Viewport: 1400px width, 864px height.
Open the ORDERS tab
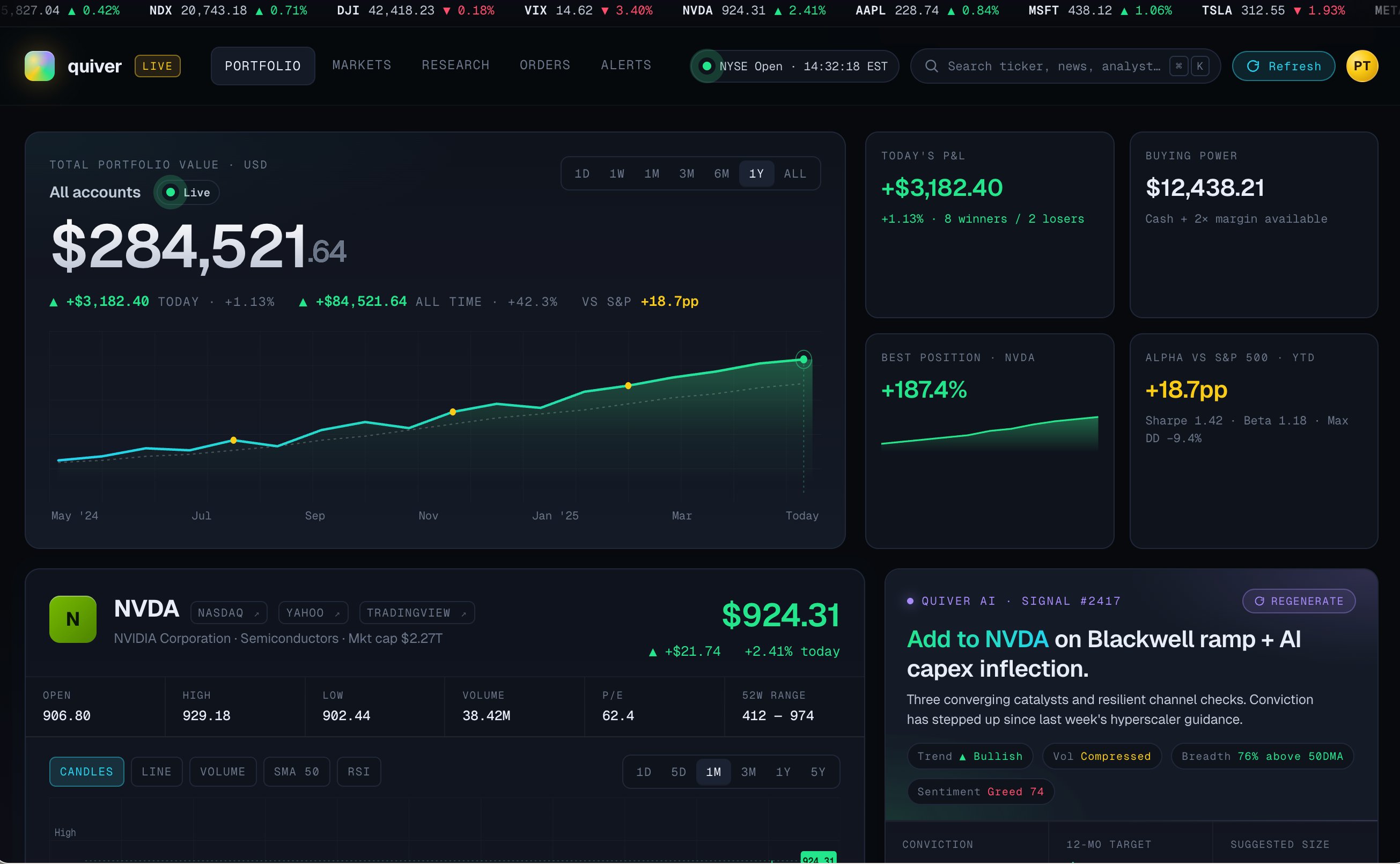pyautogui.click(x=545, y=65)
